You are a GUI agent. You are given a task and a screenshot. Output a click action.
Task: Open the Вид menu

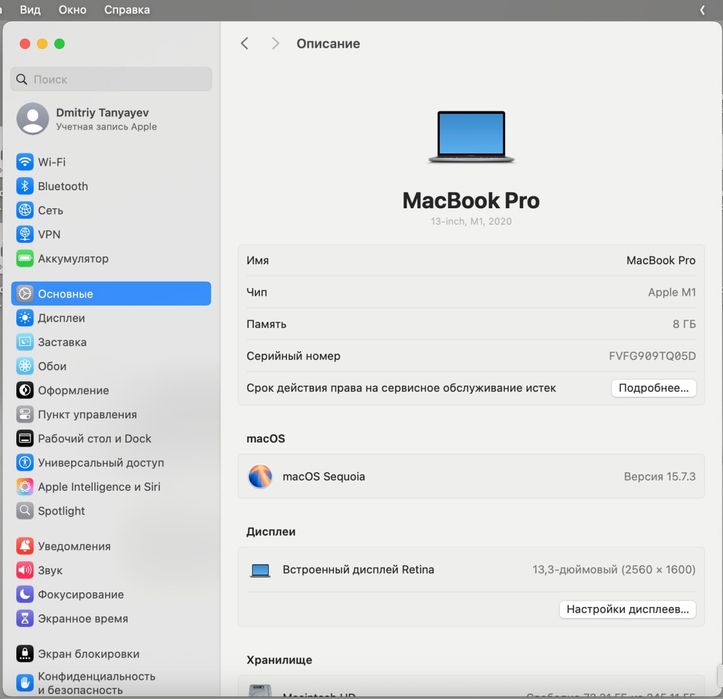[x=30, y=10]
